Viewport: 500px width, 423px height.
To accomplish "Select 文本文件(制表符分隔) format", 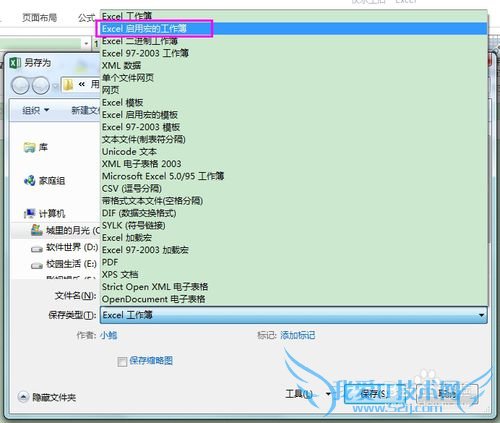I will coord(294,139).
